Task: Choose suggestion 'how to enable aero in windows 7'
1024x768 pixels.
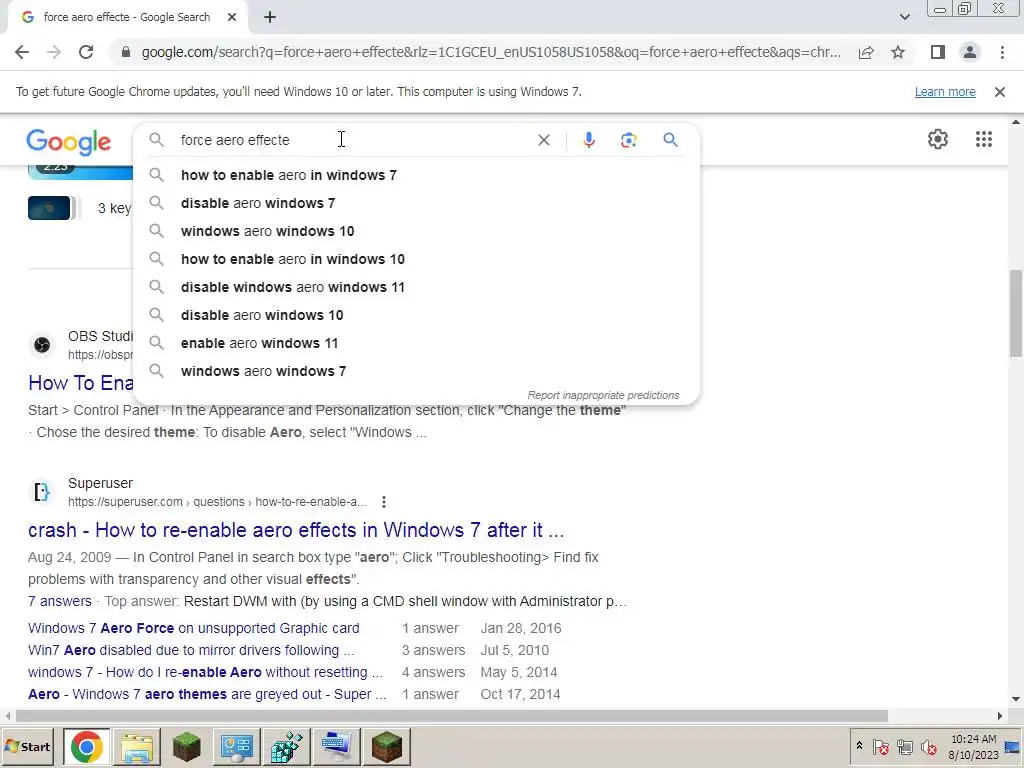Action: point(416,175)
